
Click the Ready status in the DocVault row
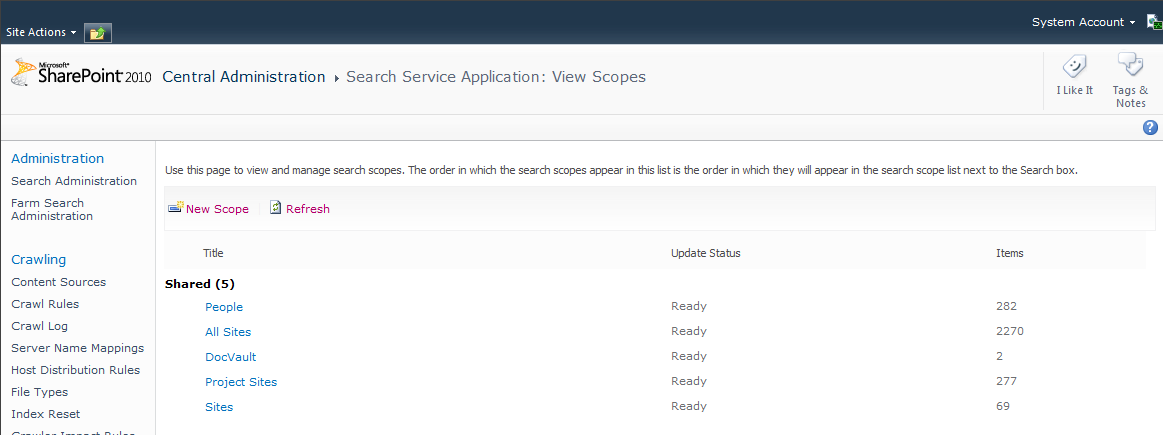689,356
